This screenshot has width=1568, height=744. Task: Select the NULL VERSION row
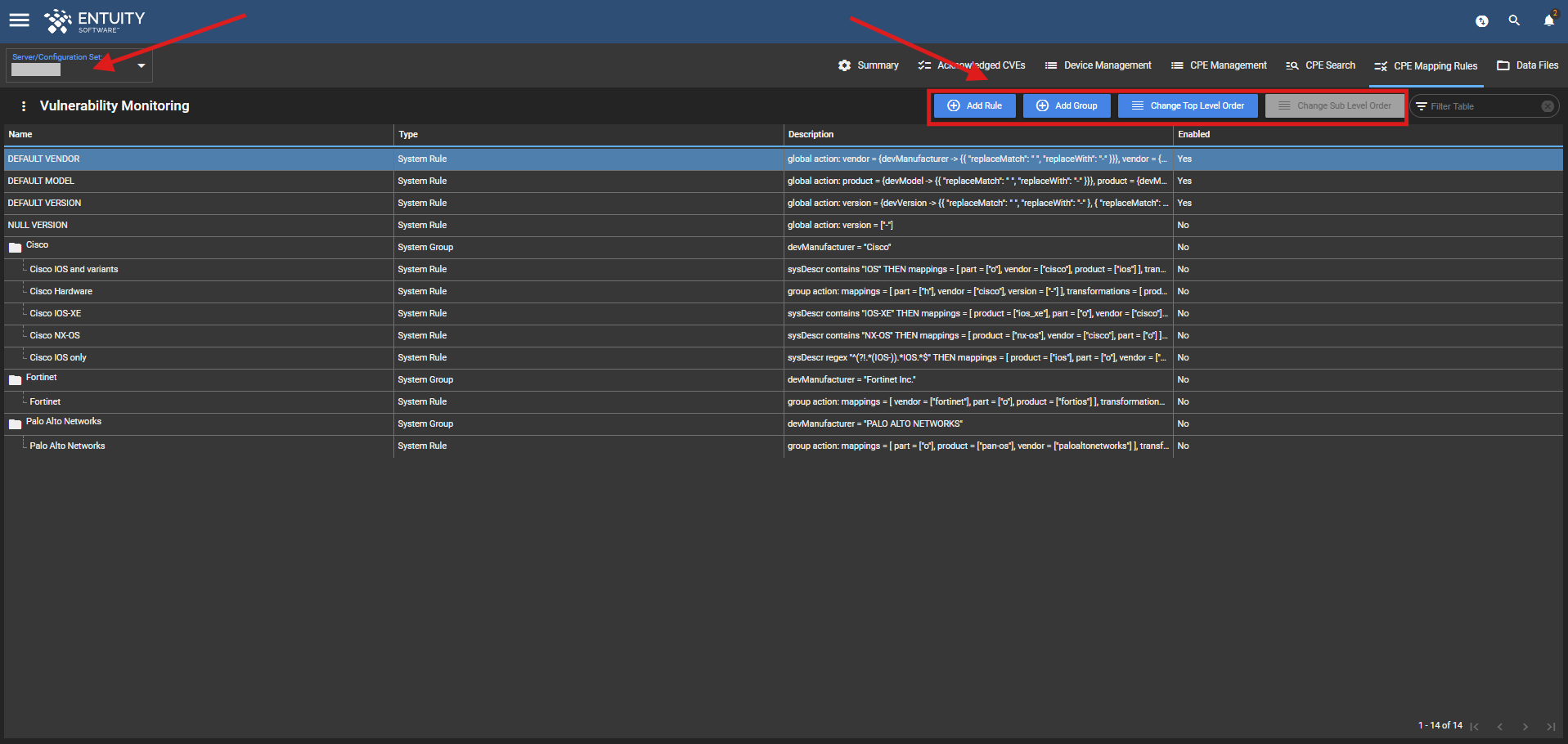point(784,225)
